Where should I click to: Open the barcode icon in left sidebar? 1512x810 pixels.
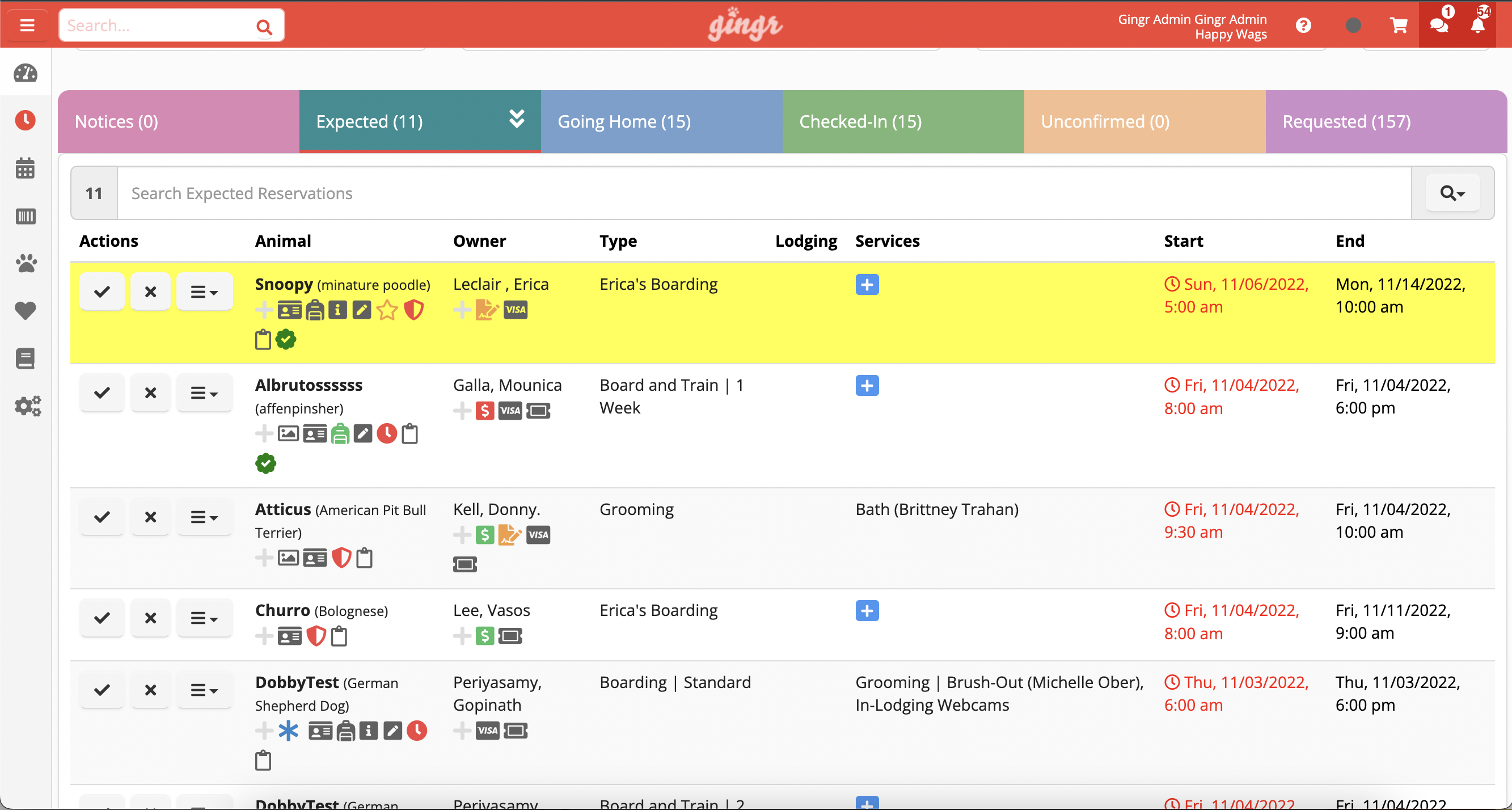point(26,216)
